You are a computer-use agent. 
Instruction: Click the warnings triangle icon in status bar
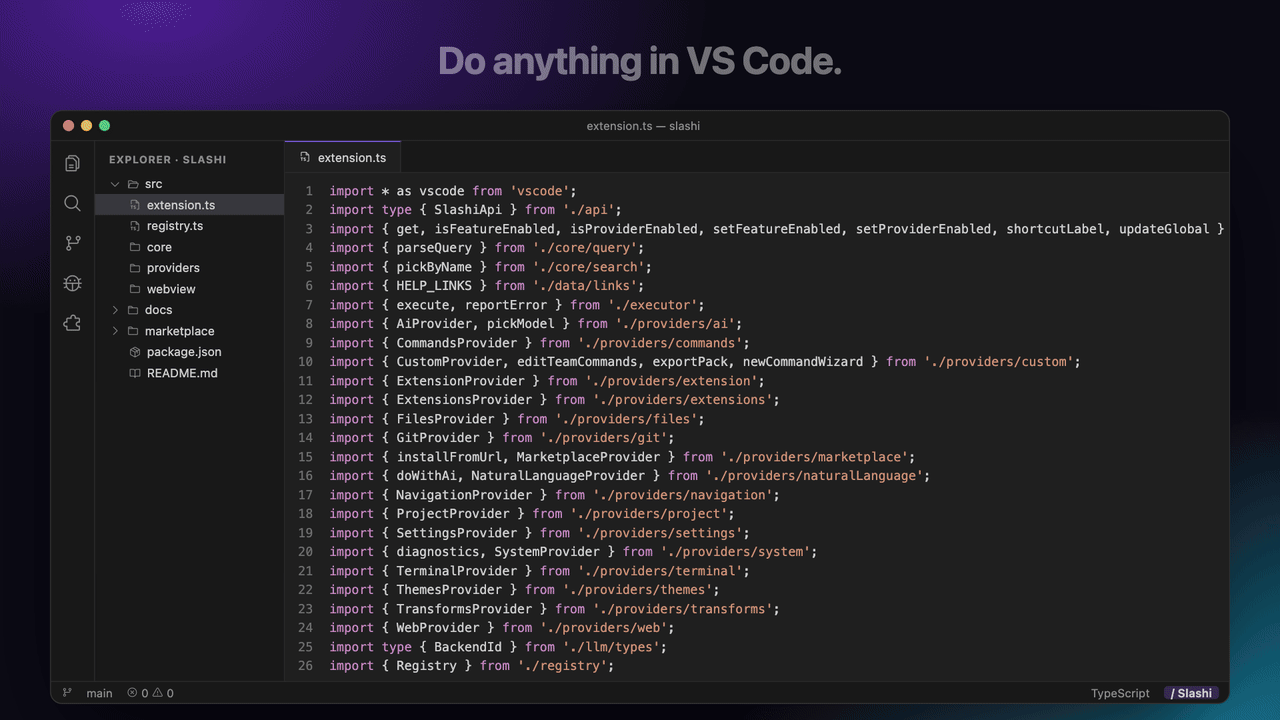158,693
